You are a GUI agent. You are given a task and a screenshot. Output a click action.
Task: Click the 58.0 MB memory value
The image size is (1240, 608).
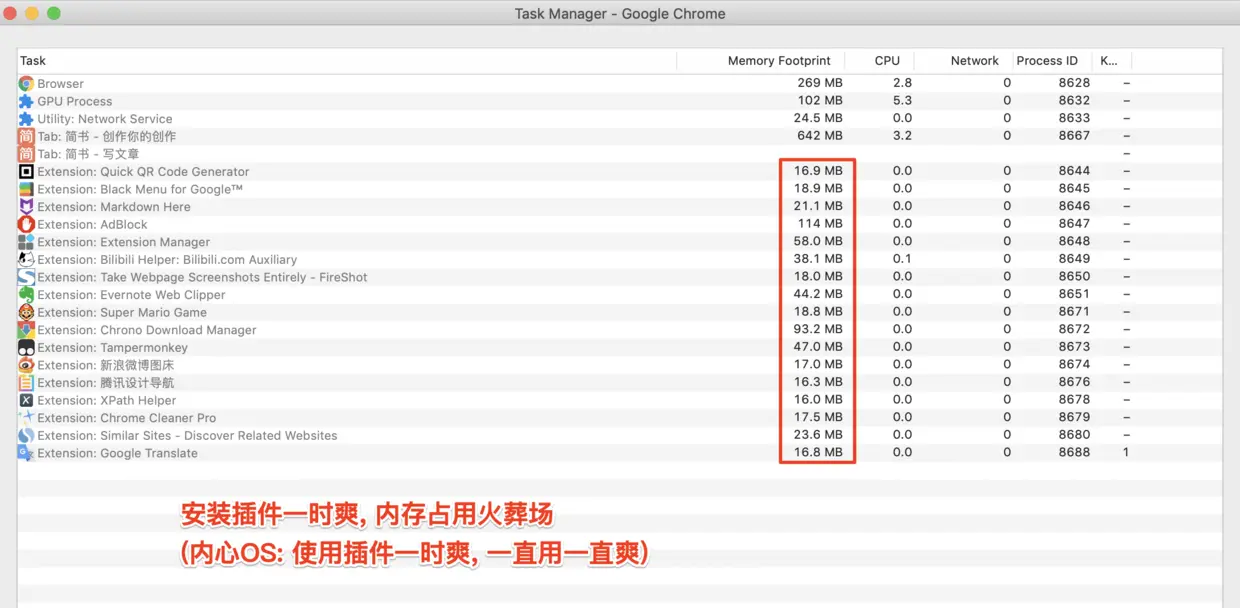click(818, 241)
